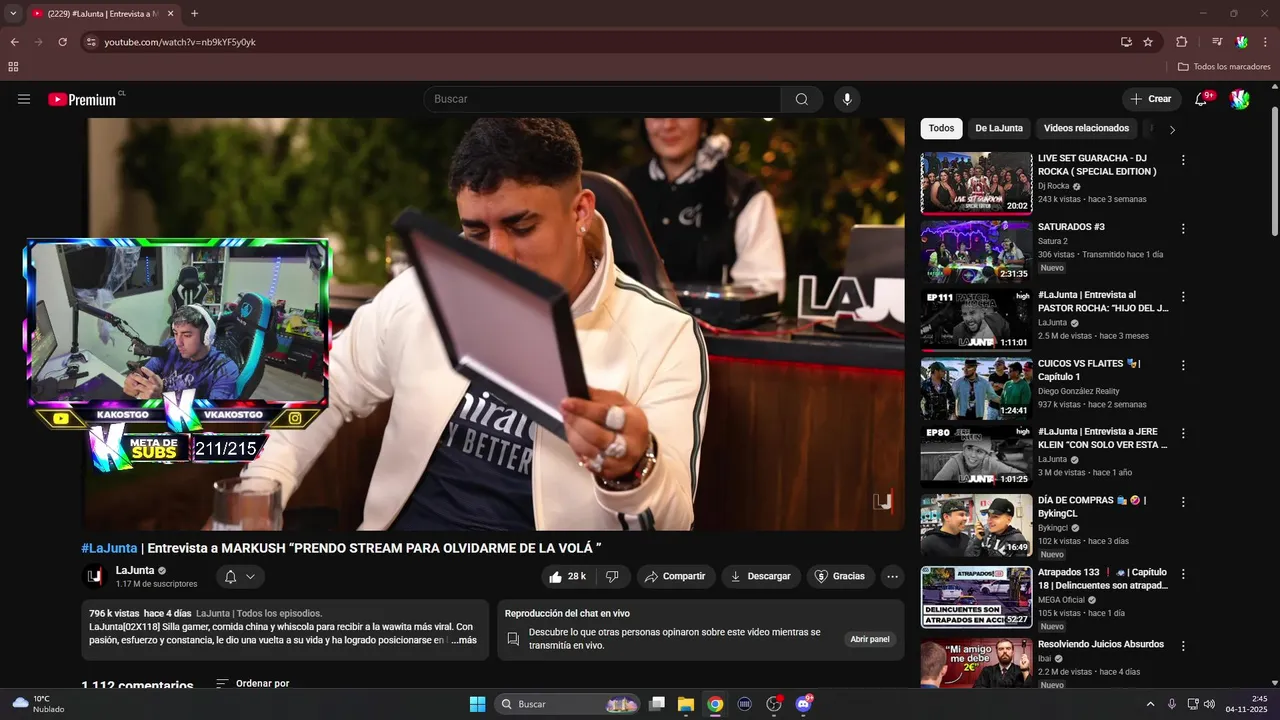
Task: Show hidden system tray icons chevron
Action: coord(1150,704)
